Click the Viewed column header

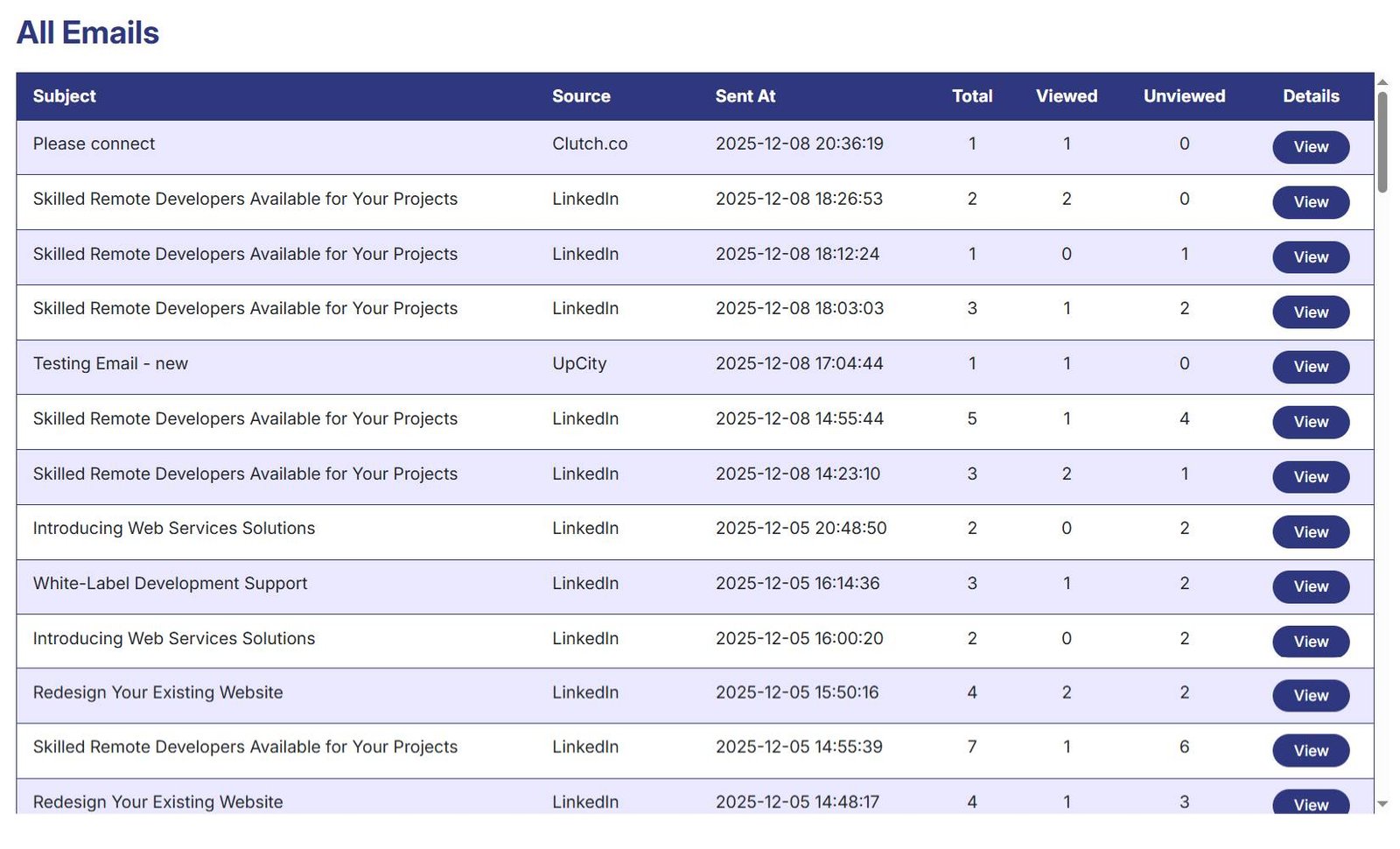(x=1066, y=96)
